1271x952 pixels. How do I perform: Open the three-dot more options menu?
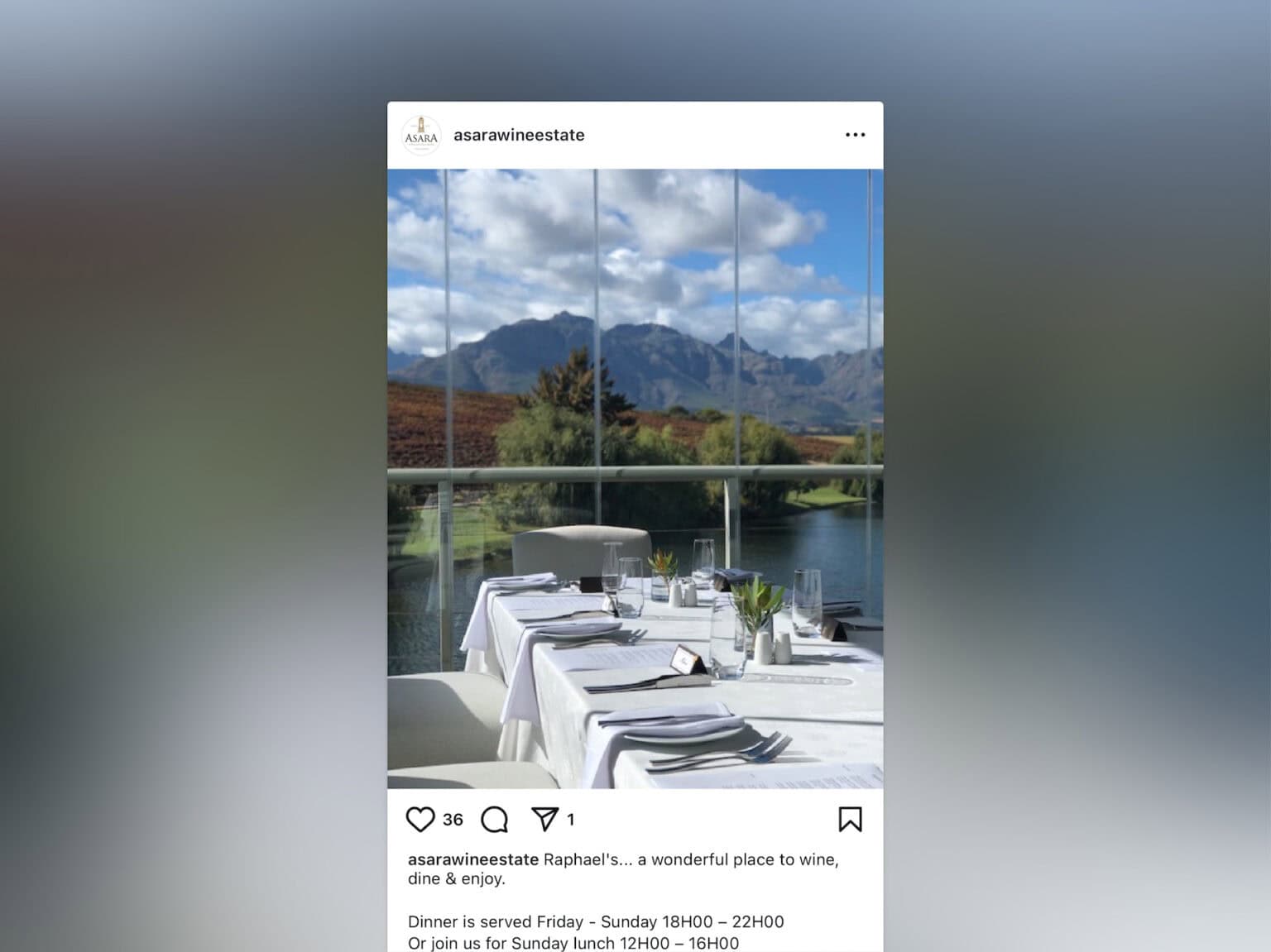(855, 135)
